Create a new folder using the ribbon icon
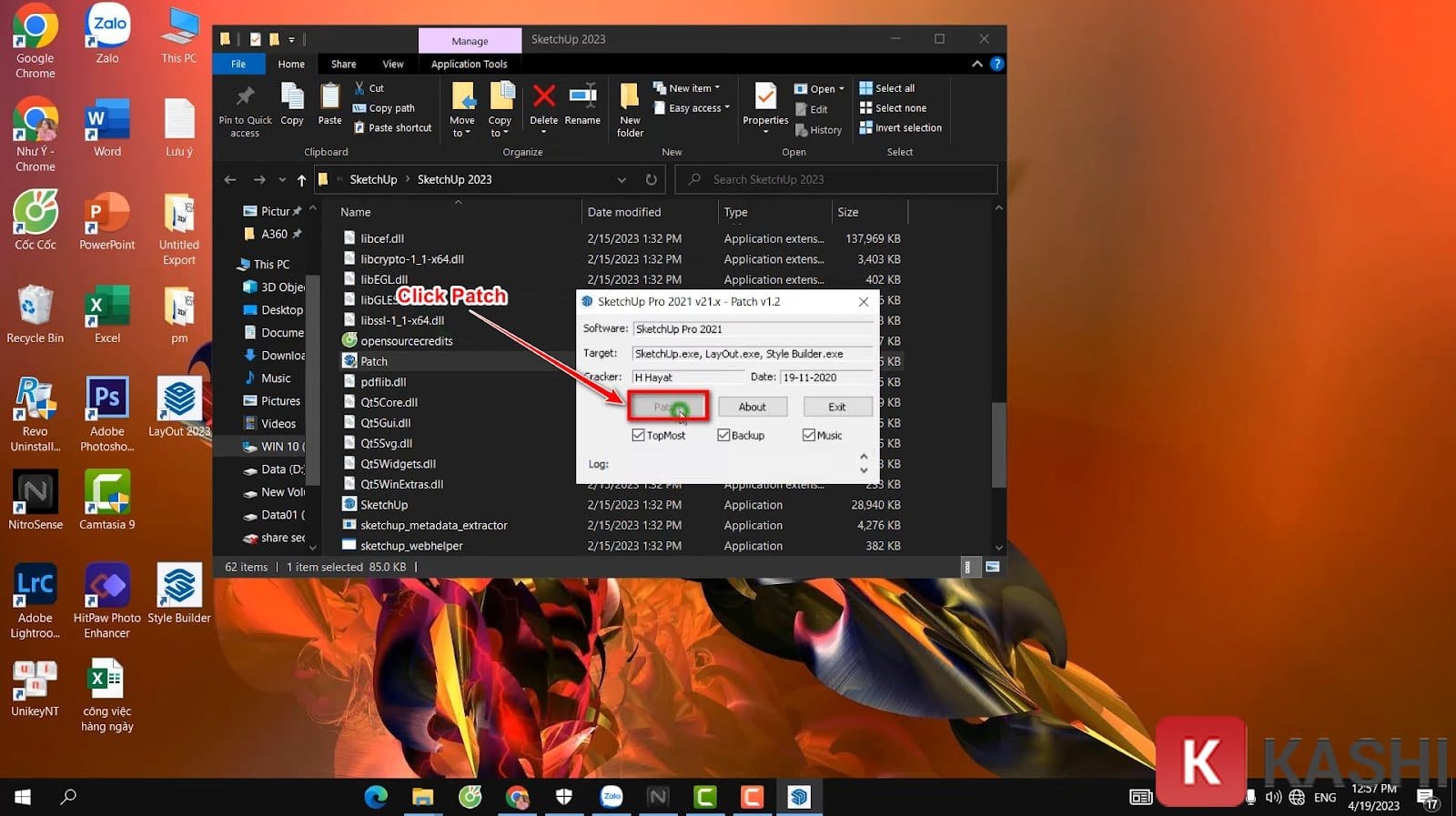The height and width of the screenshot is (816, 1456). click(630, 98)
